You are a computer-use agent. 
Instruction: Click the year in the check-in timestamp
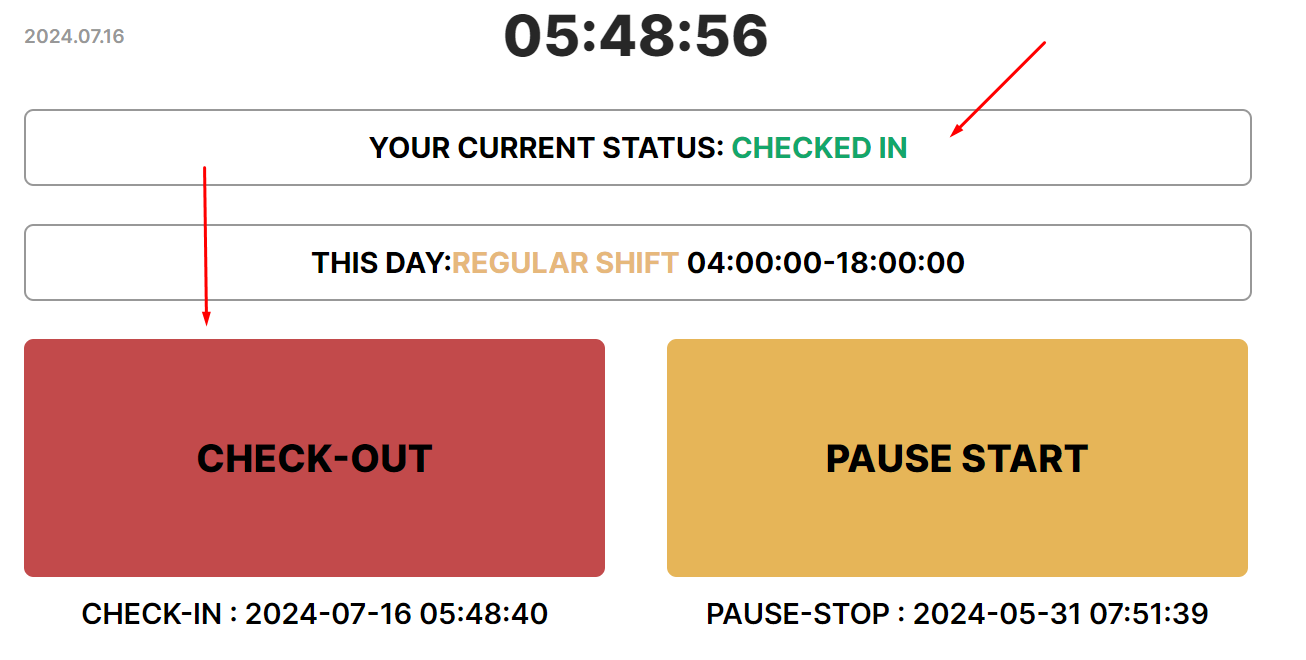pyautogui.click(x=275, y=613)
